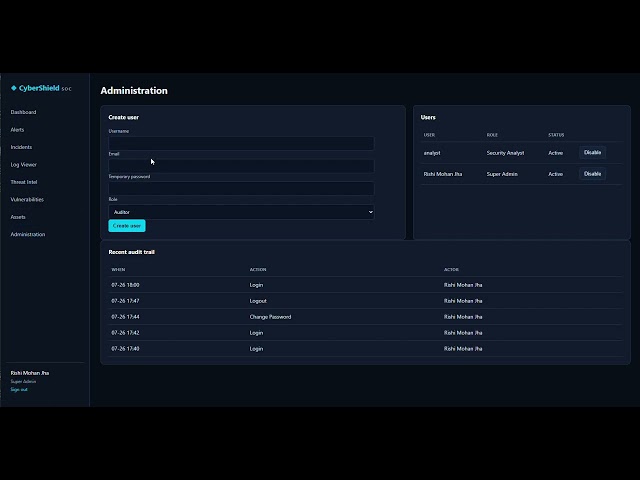
Task: Click the USER column header
Action: 429,135
